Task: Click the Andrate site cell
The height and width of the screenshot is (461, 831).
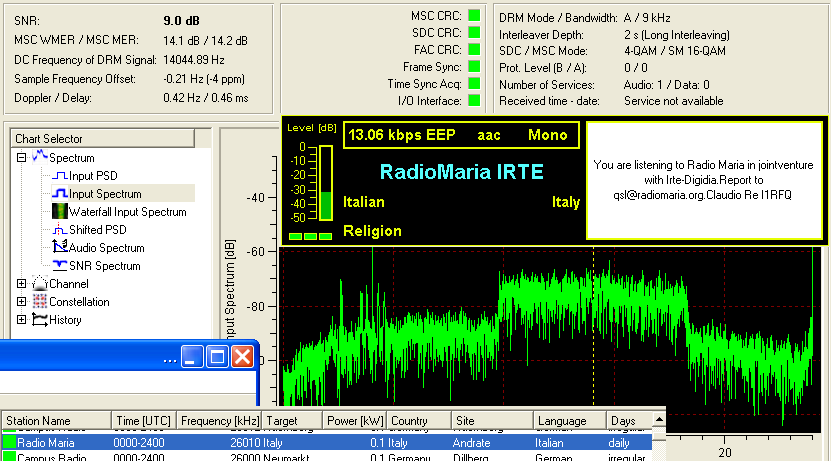Action: coord(471,442)
